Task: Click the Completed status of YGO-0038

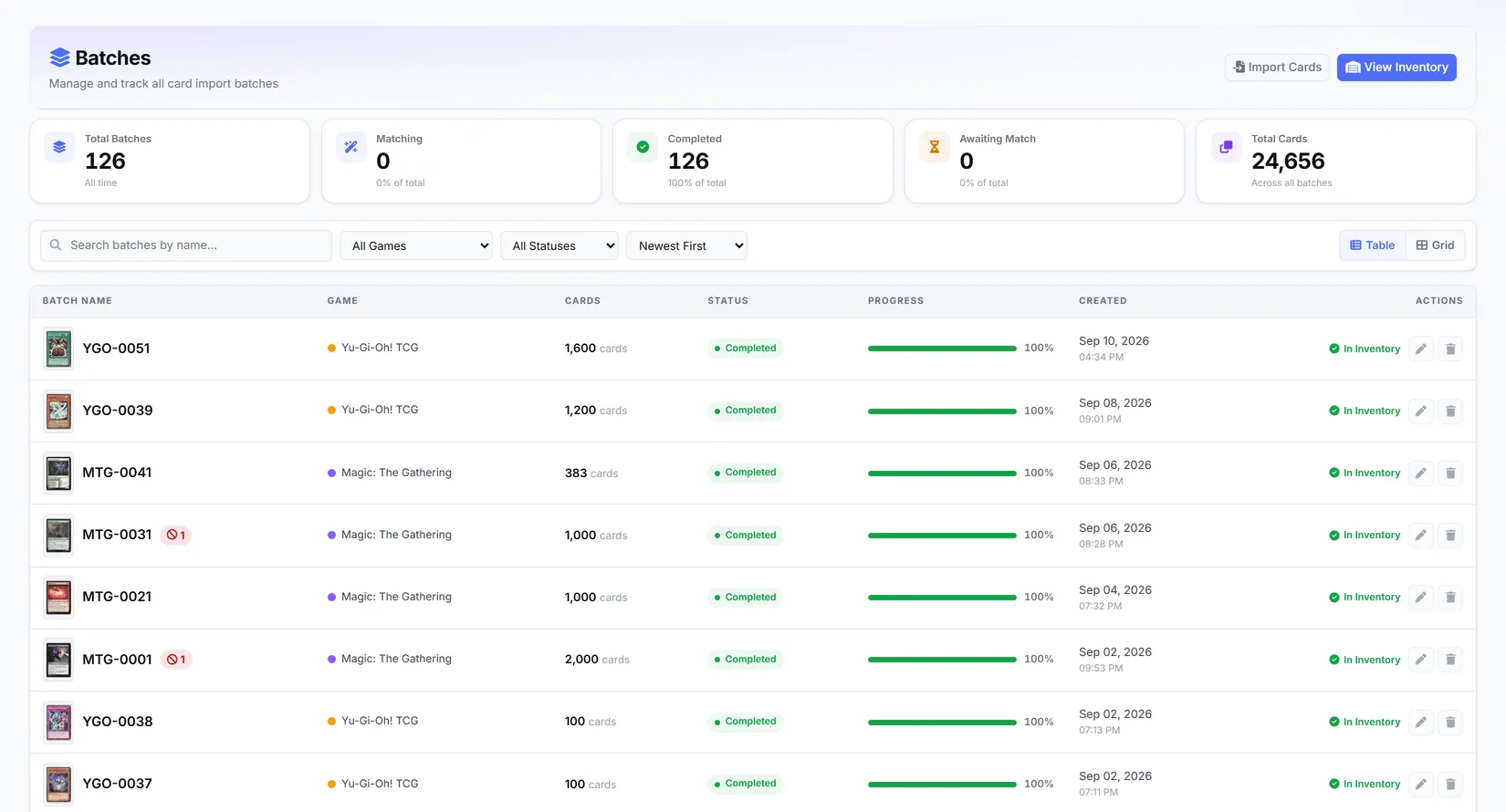Action: tap(746, 722)
